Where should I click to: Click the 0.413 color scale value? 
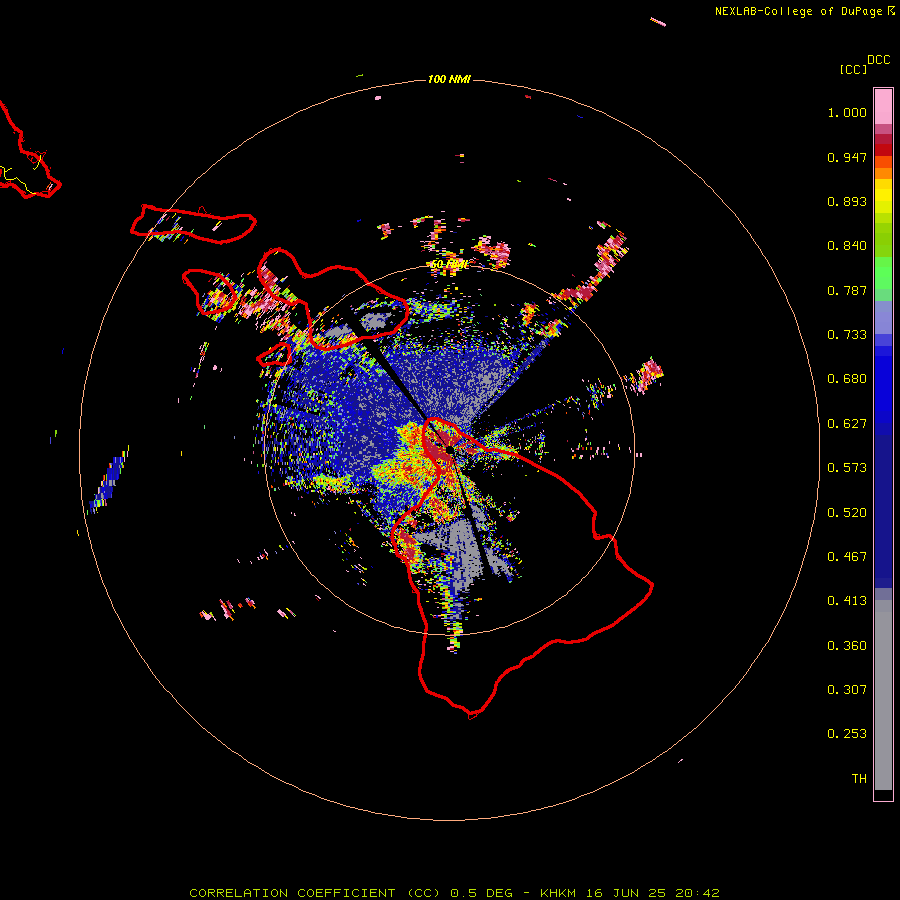coord(847,601)
